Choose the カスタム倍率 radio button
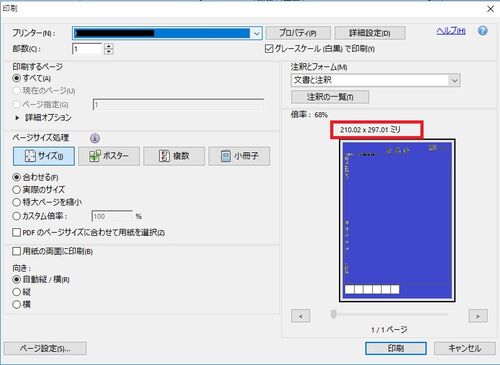 (x=16, y=216)
